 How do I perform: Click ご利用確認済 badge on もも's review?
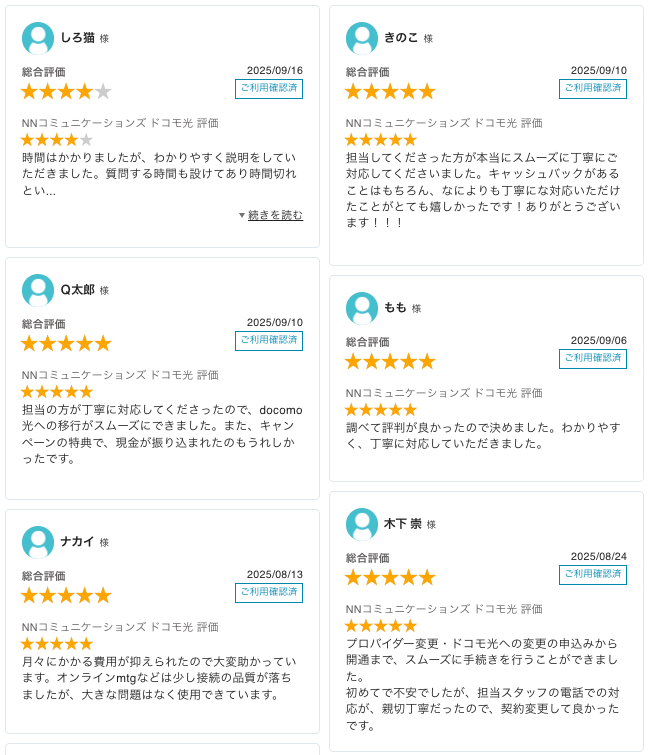click(593, 359)
